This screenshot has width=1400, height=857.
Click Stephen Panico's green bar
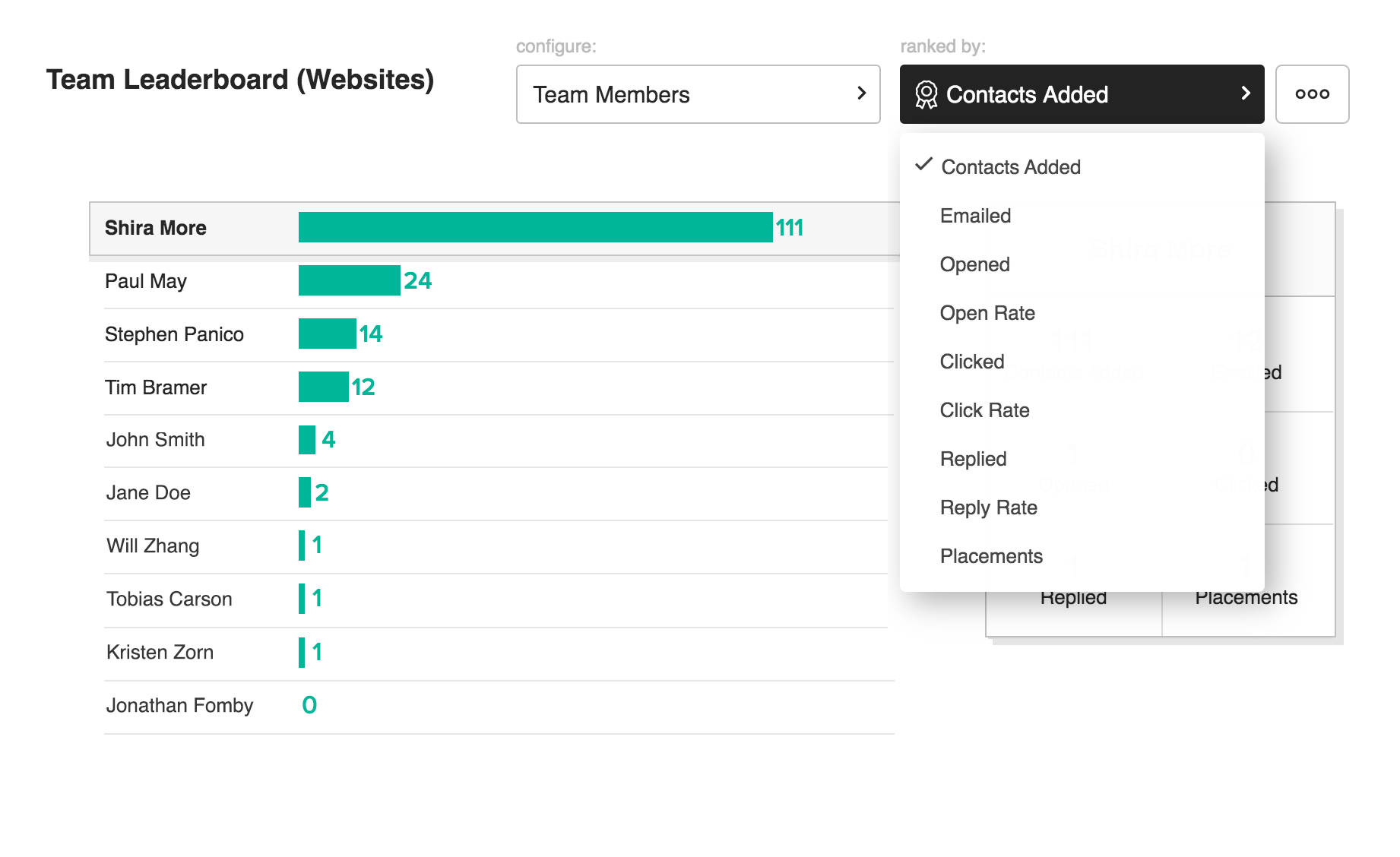[327, 334]
